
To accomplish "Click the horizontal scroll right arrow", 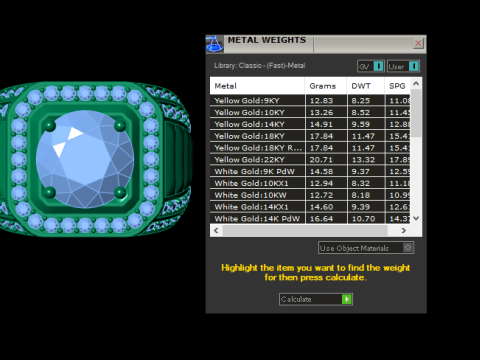I will point(404,230).
